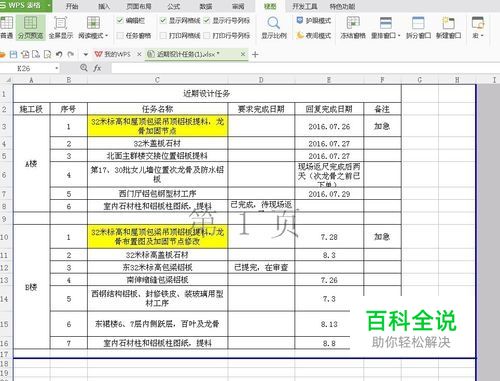Close the 近期设计任务(1).xlsx tab
This screenshot has width=500, height=381.
tap(243, 54)
